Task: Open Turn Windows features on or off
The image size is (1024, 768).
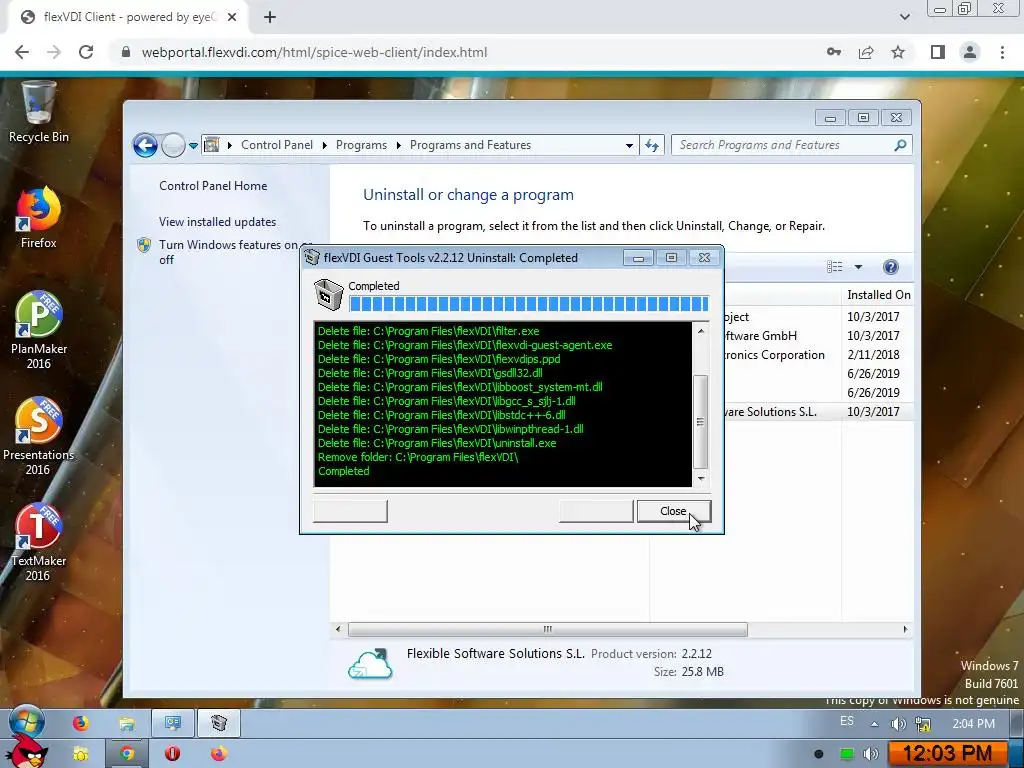Action: pos(229,251)
